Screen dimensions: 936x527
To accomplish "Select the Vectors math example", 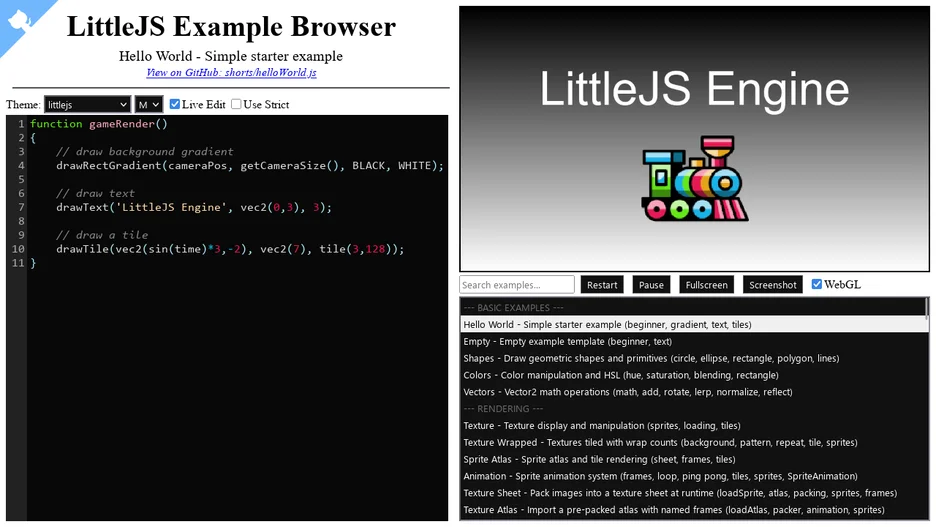I will (692, 392).
